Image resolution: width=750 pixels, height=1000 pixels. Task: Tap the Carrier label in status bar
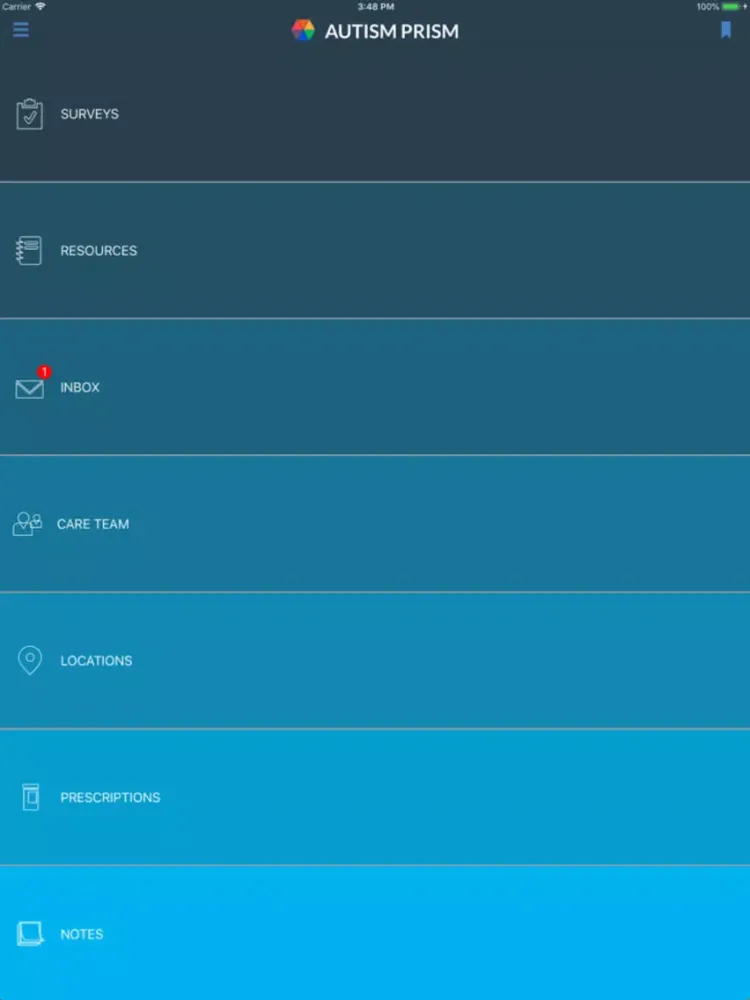pos(16,6)
